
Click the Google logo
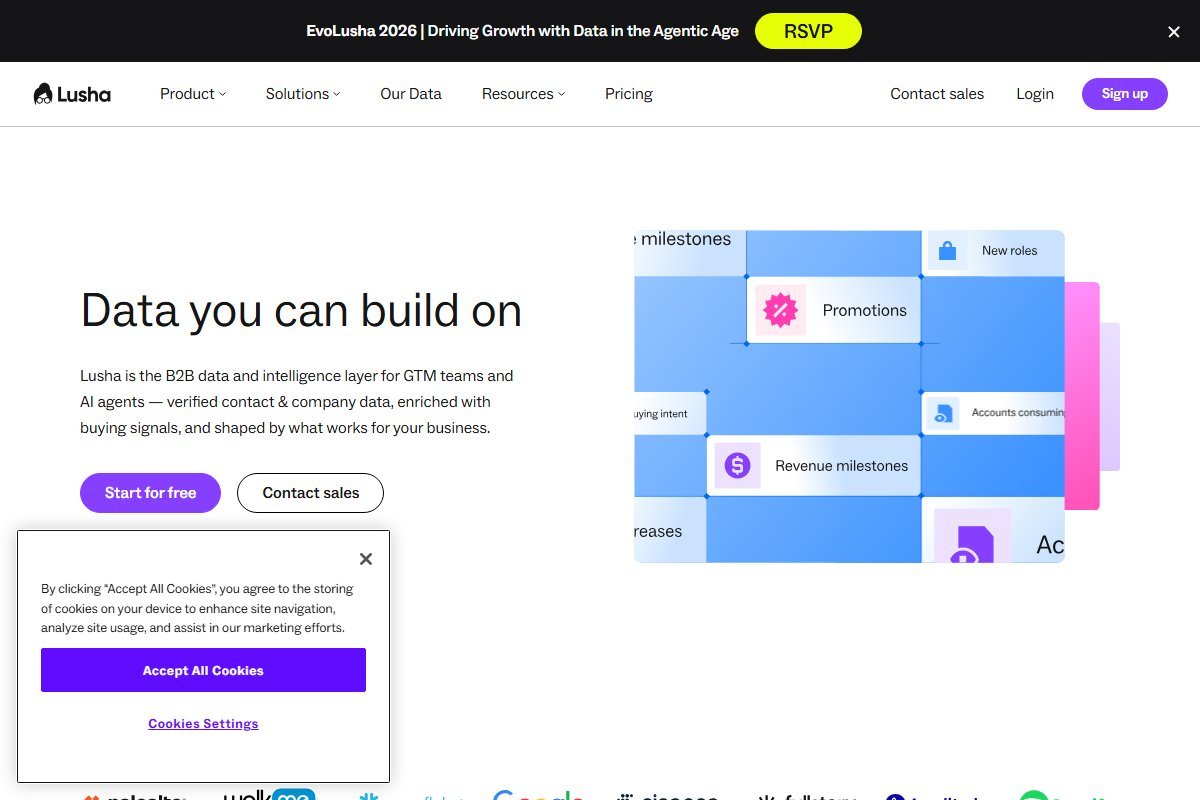[538, 795]
